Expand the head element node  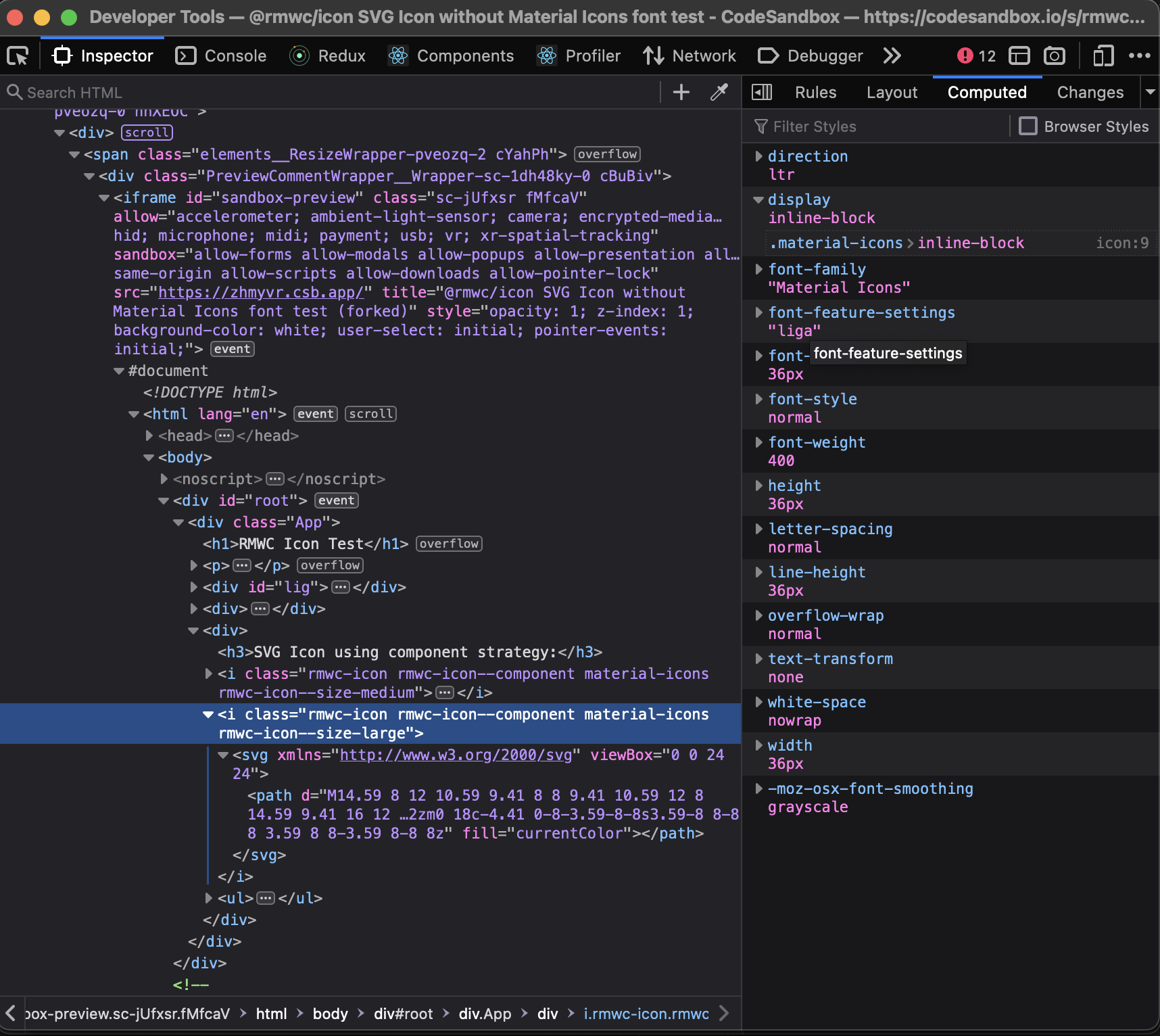click(149, 436)
